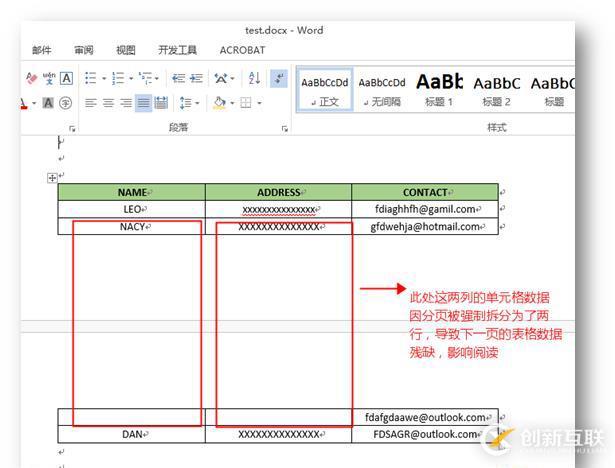Decrease paragraph indent
This screenshot has width=615, height=468.
178,78
